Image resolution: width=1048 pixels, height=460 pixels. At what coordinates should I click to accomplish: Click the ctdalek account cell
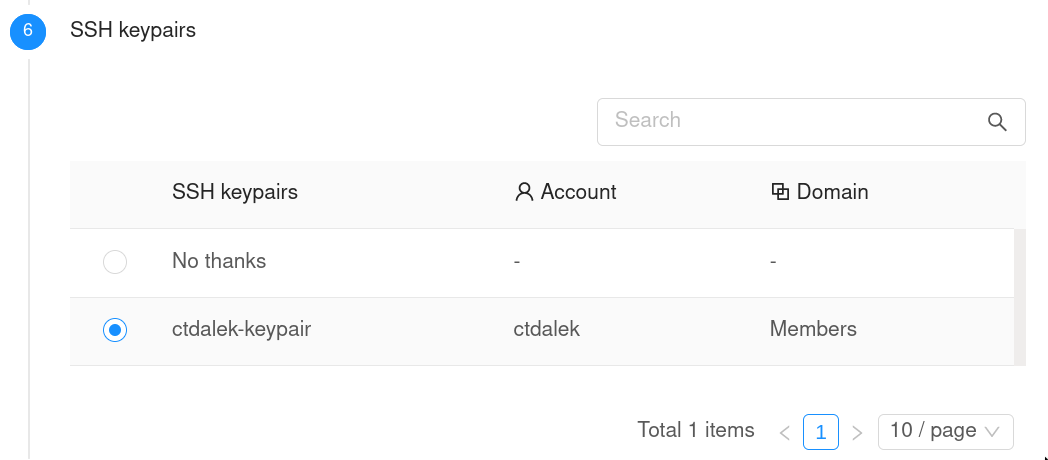coord(546,329)
